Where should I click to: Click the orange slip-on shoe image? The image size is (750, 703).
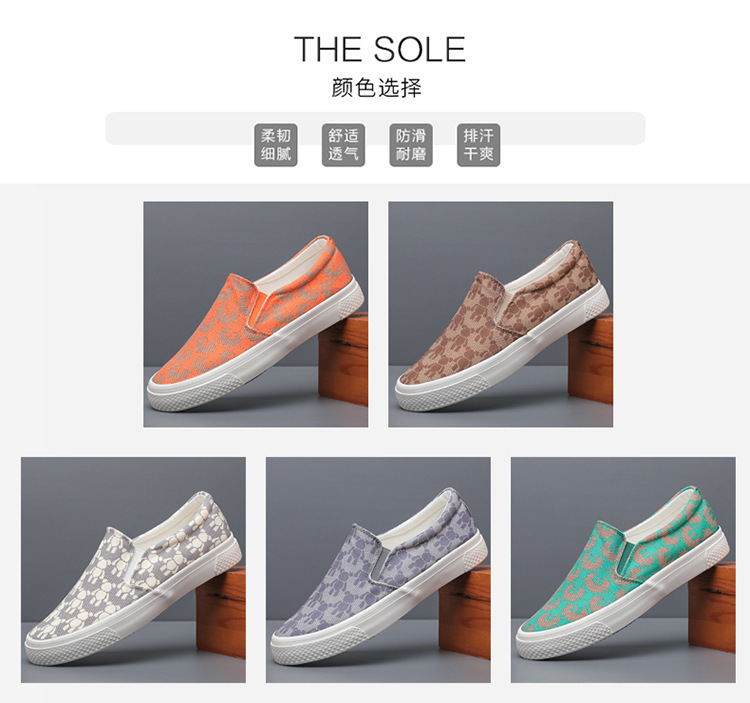coord(256,314)
